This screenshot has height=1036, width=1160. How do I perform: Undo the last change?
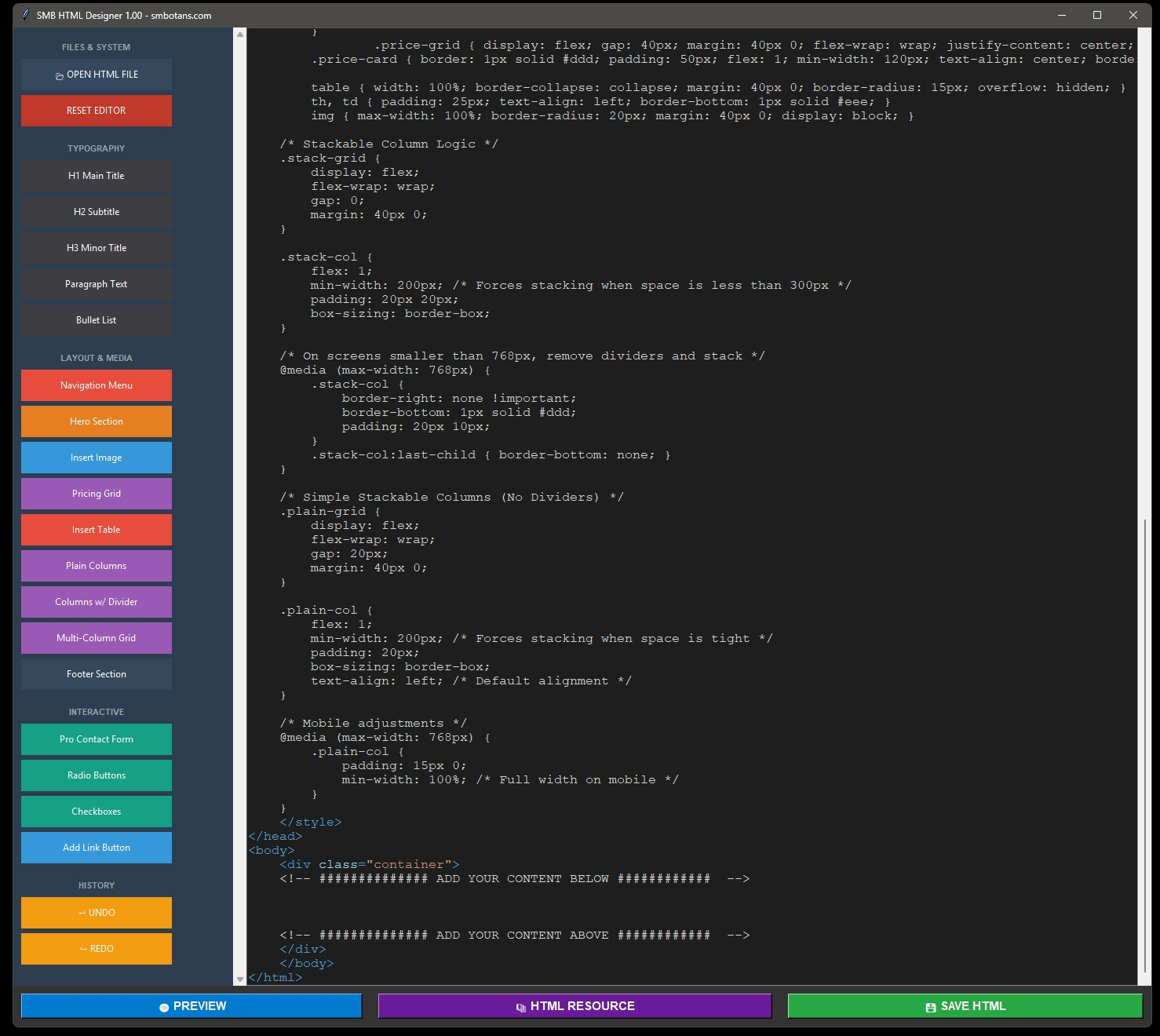[x=97, y=913]
